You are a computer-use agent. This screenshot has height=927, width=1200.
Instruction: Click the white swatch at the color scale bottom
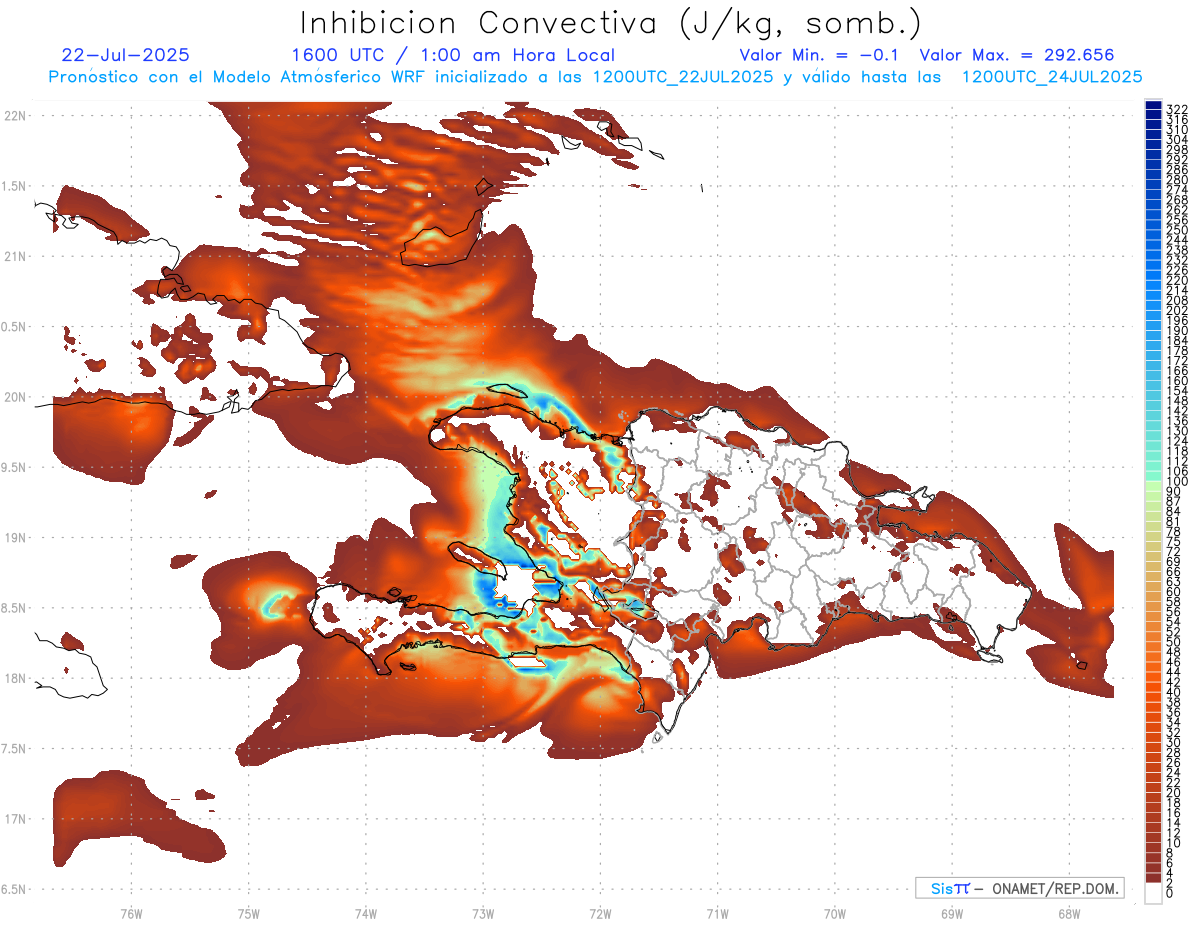1153,893
